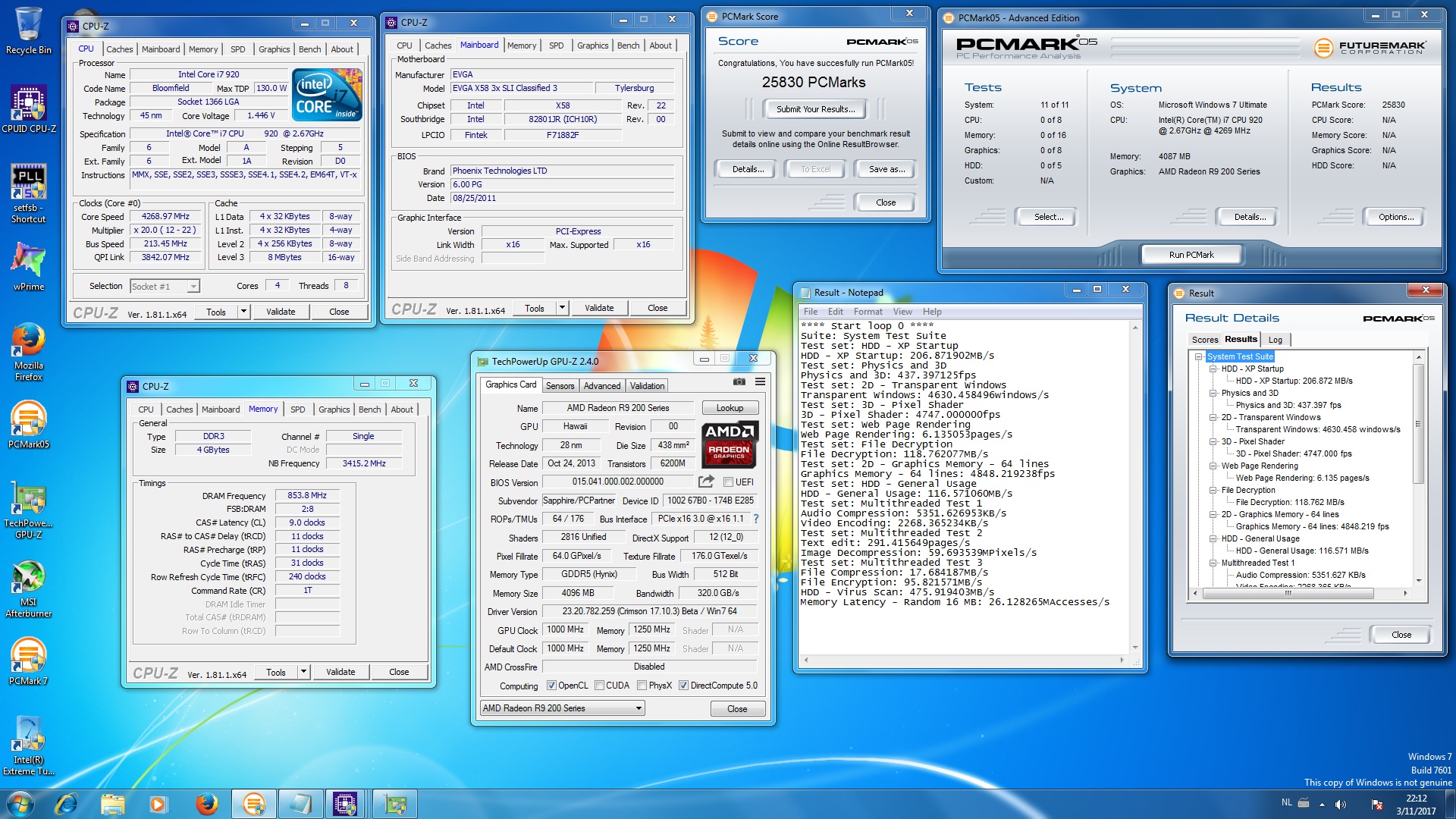Toggle the DirectCompute 5.0 checkbox
1456x819 pixels.
pos(683,686)
